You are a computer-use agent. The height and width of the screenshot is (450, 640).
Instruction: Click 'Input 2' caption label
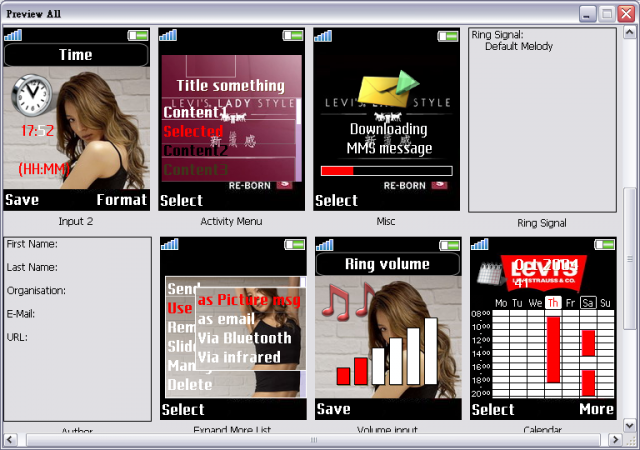pos(76,221)
